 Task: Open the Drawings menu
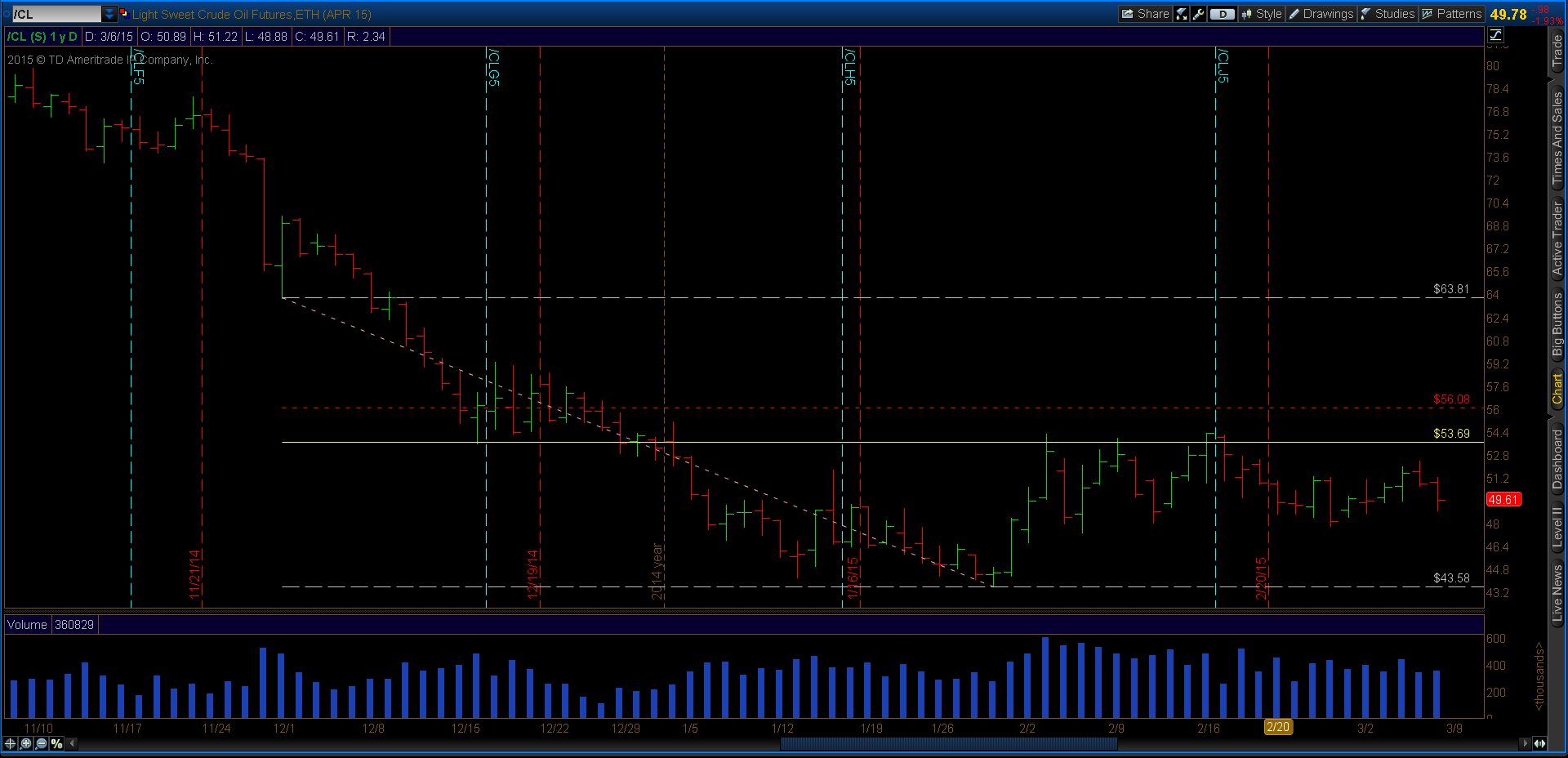(x=1321, y=14)
